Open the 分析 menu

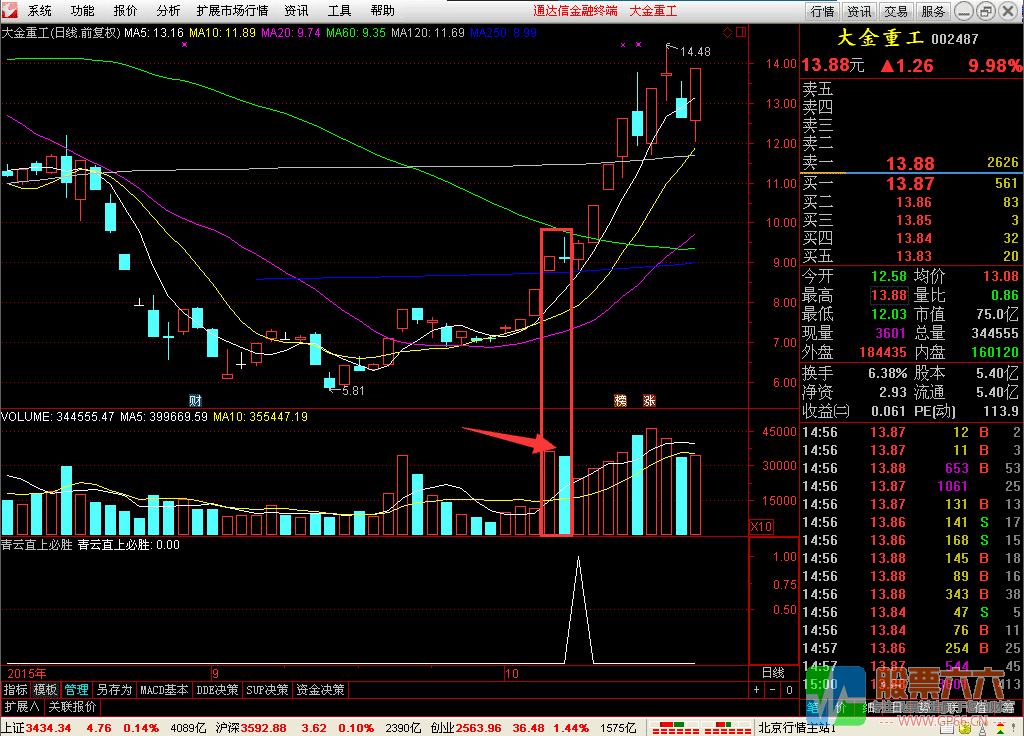click(x=168, y=10)
